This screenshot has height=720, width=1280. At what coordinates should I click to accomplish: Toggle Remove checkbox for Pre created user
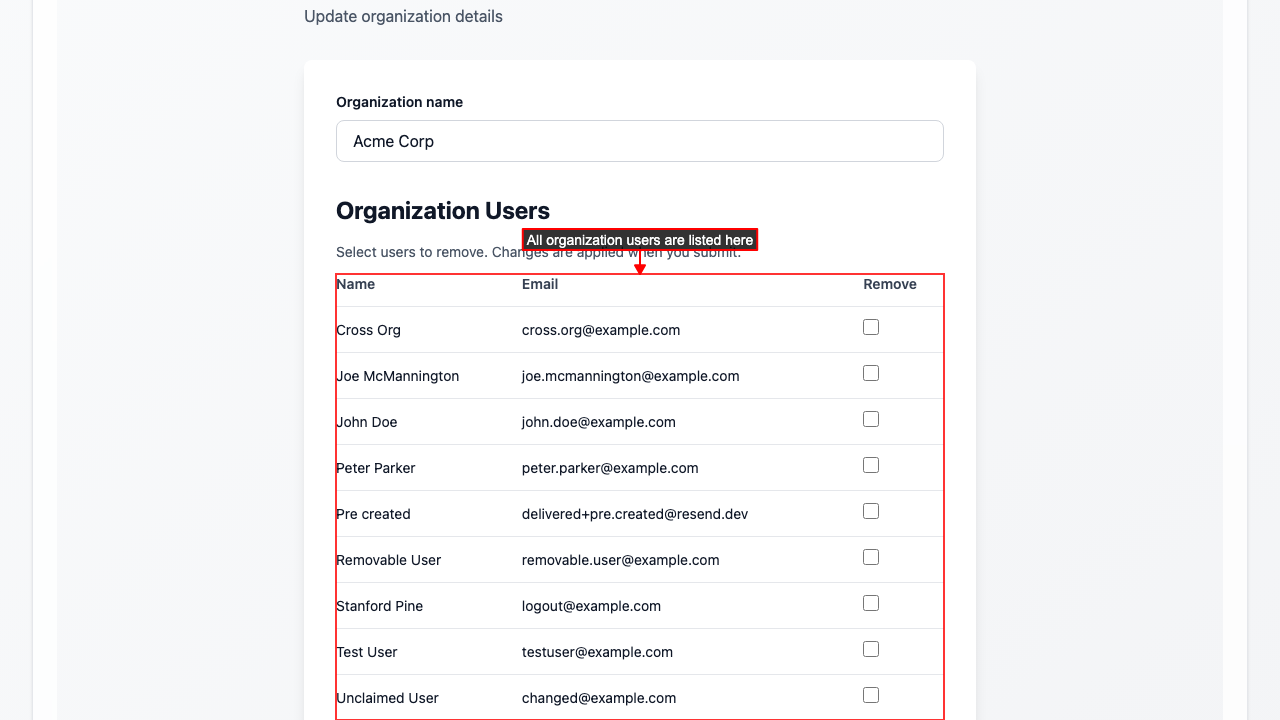point(871,511)
